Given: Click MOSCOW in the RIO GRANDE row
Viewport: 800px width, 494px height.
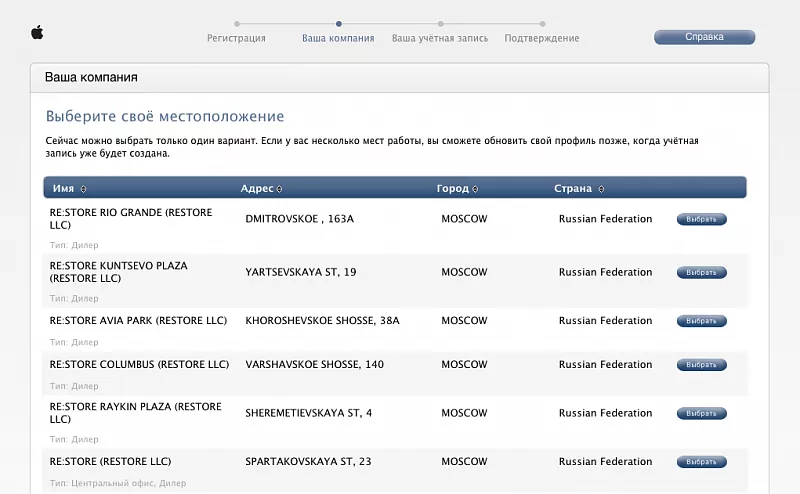Looking at the screenshot, I should (x=464, y=219).
